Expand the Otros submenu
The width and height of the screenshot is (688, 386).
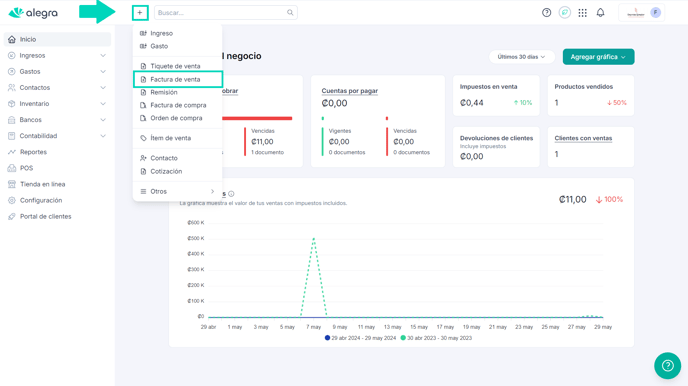pos(177,191)
